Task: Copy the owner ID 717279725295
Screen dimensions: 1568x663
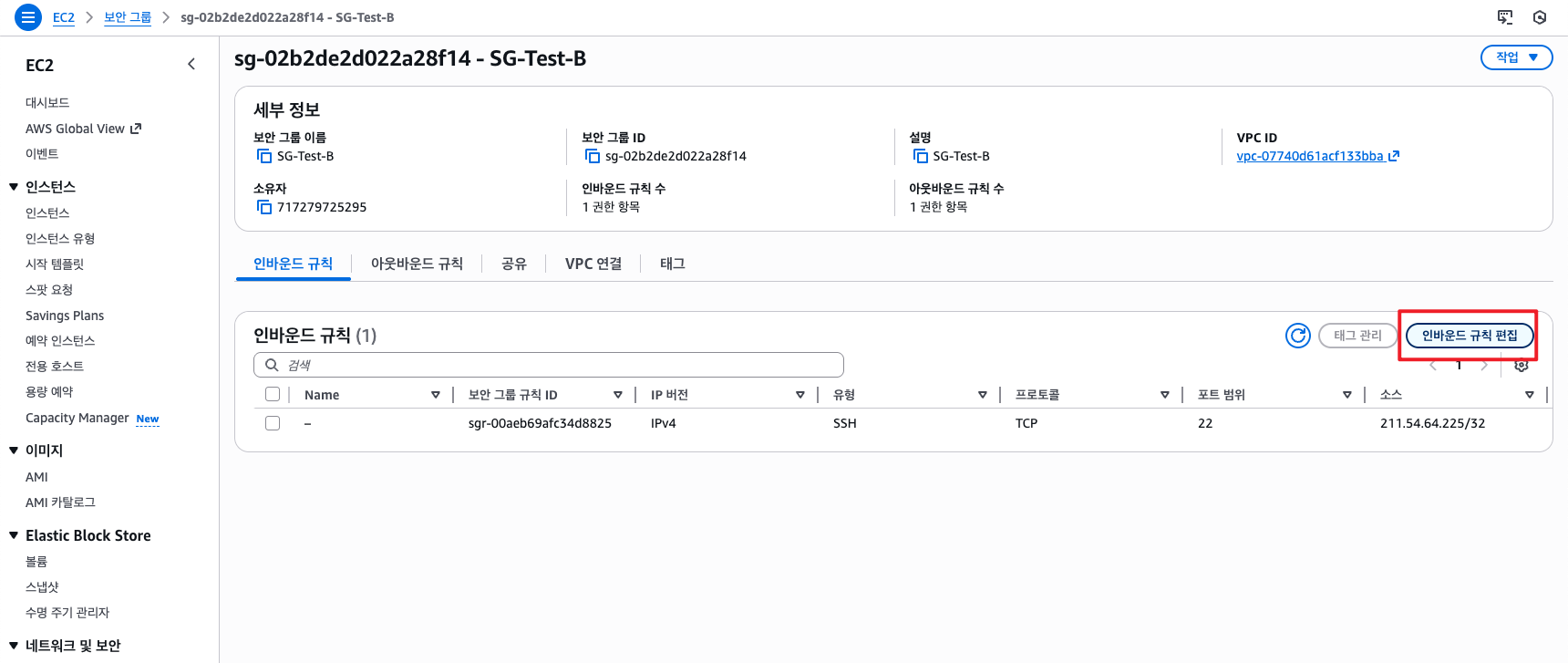Action: (264, 207)
